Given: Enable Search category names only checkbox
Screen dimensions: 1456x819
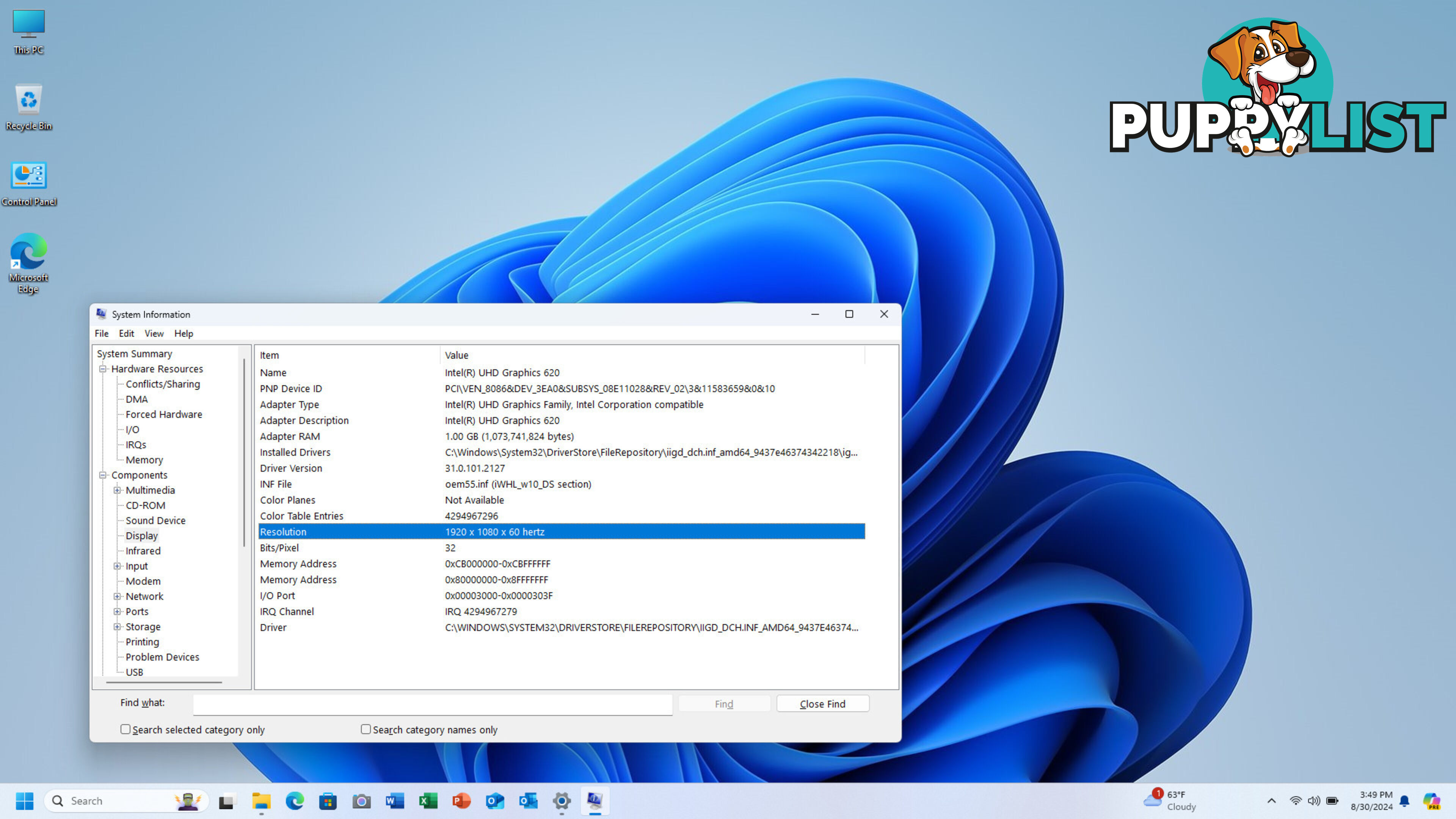Looking at the screenshot, I should coord(366,729).
